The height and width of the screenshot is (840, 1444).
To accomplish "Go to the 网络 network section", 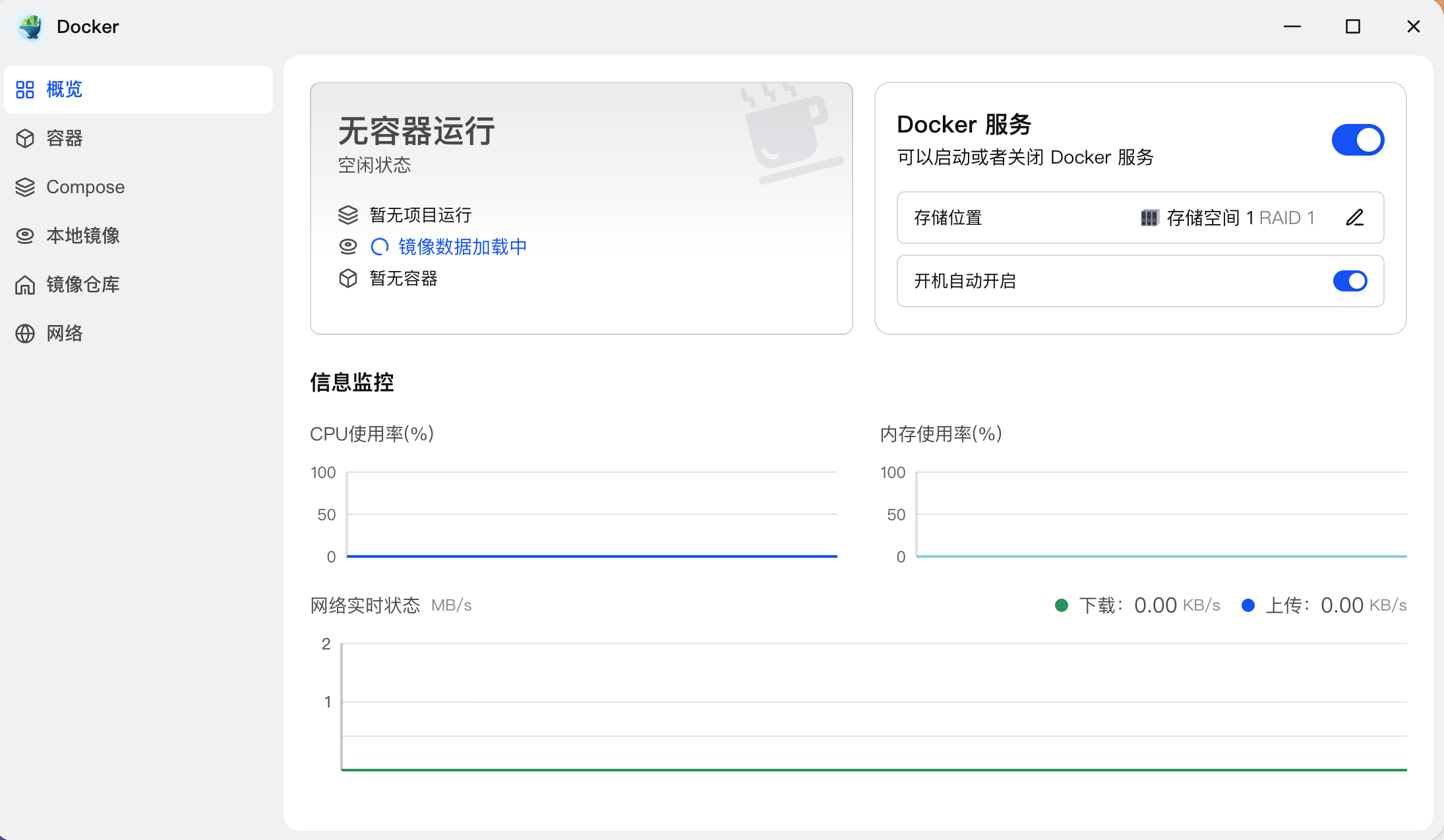I will pyautogui.click(x=65, y=334).
